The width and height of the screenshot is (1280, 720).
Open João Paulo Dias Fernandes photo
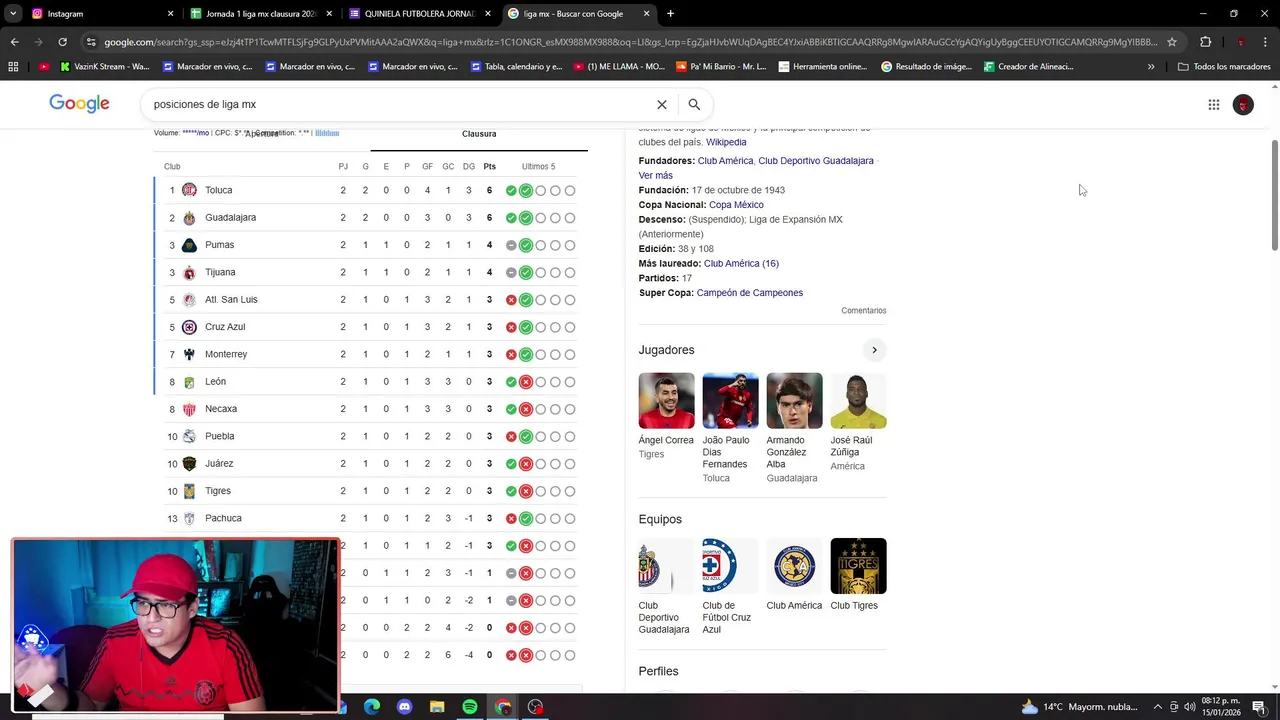point(731,401)
